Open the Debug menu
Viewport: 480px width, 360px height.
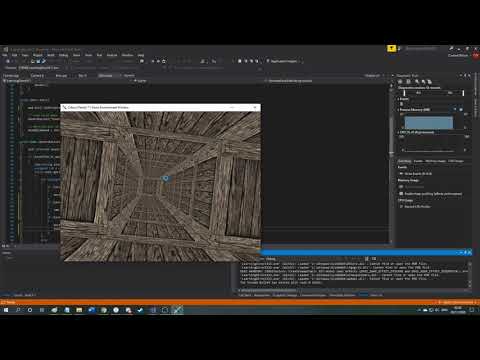coord(63,55)
